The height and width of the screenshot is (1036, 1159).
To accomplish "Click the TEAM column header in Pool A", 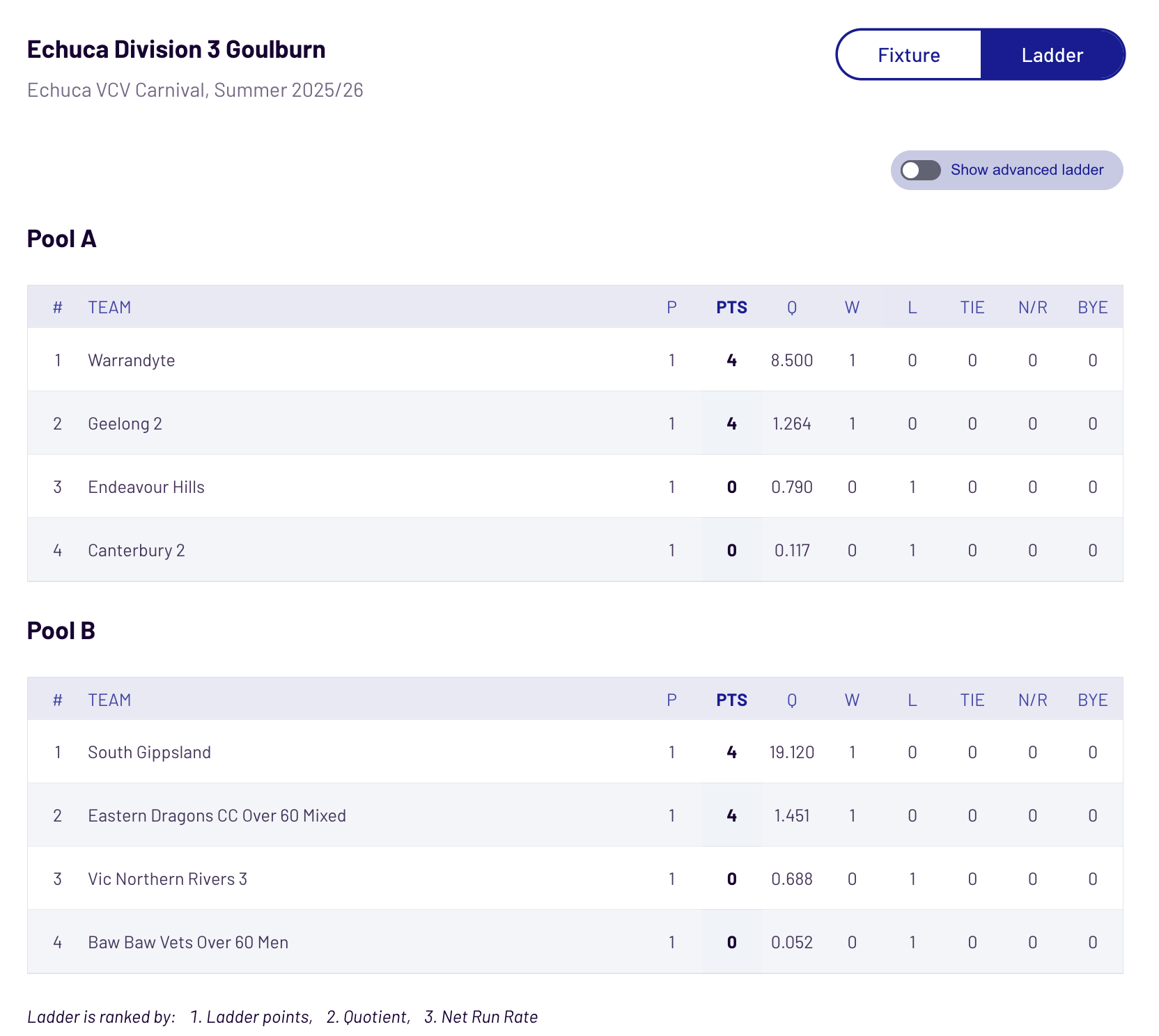I will click(x=109, y=307).
